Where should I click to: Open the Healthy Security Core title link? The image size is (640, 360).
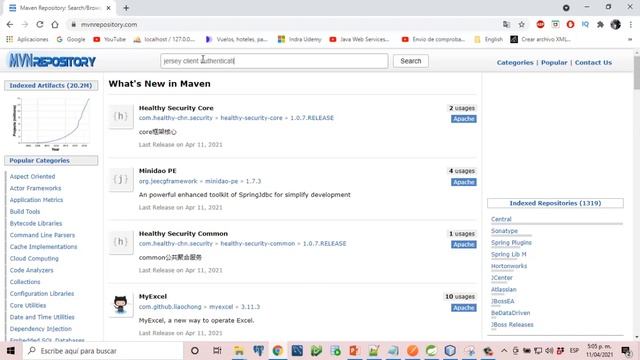pyautogui.click(x=176, y=108)
